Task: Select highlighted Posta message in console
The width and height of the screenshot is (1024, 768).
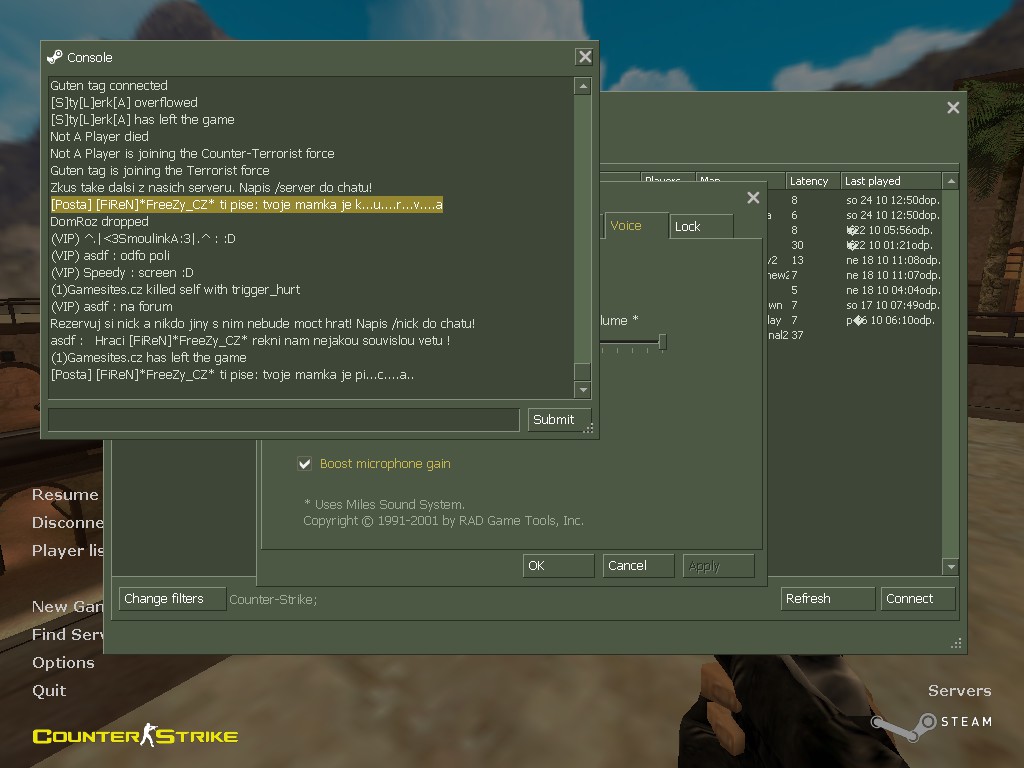Action: (246, 204)
